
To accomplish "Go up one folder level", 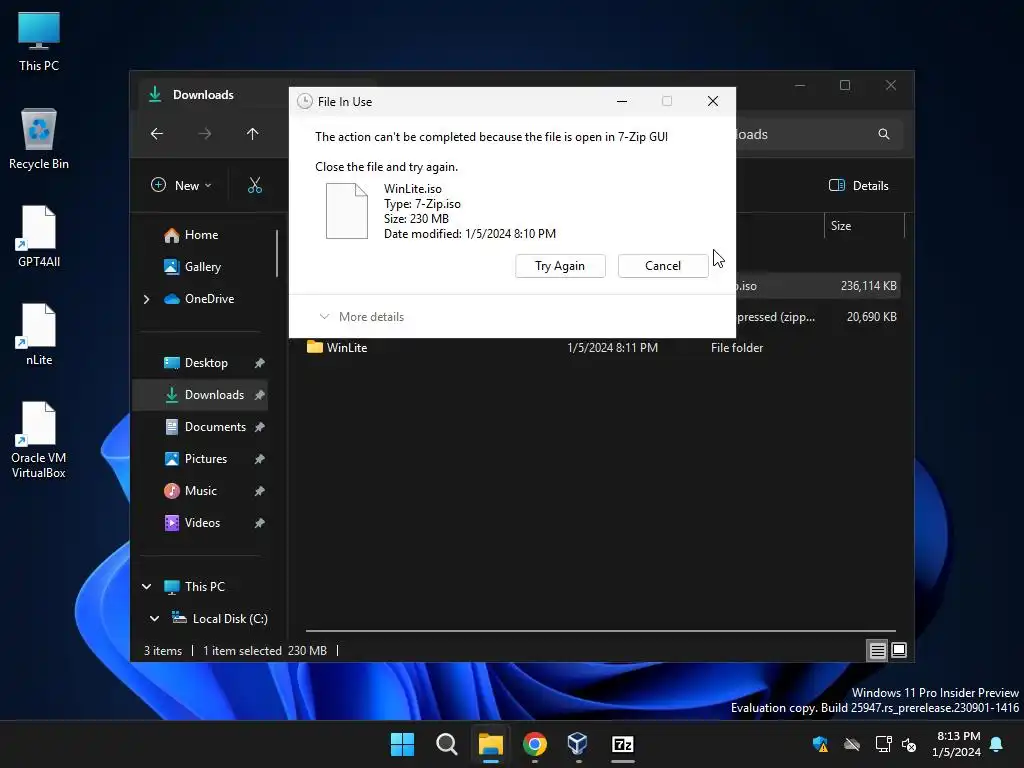I will click(x=253, y=134).
